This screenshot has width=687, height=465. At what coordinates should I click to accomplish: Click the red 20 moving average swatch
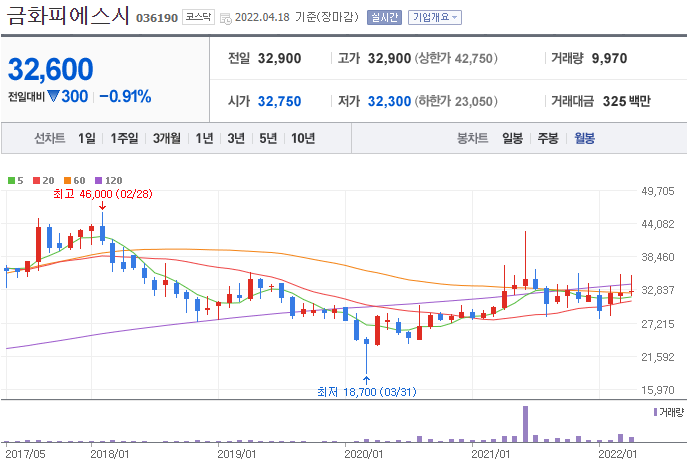(x=36, y=181)
